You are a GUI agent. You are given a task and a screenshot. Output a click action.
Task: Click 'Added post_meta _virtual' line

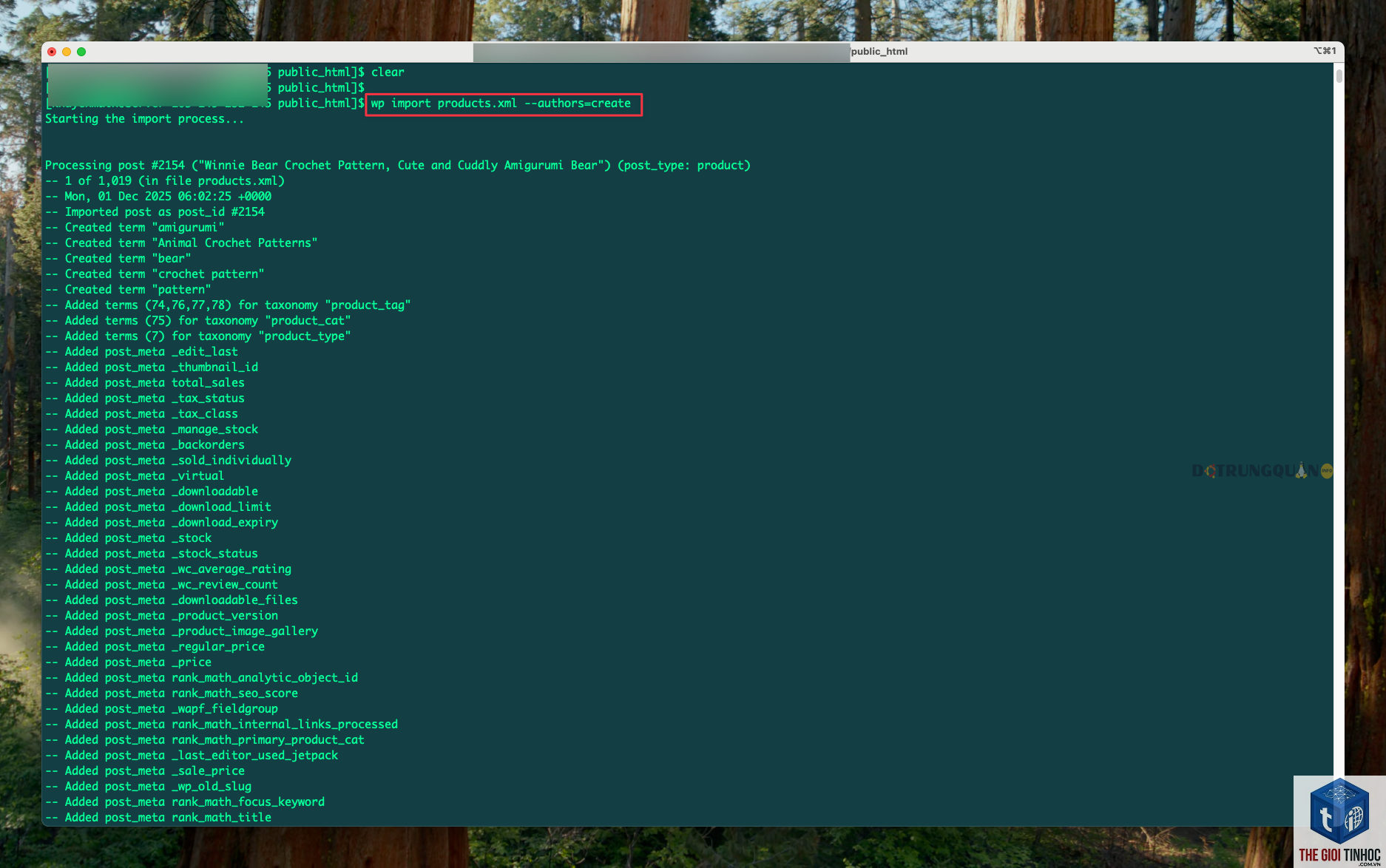135,476
